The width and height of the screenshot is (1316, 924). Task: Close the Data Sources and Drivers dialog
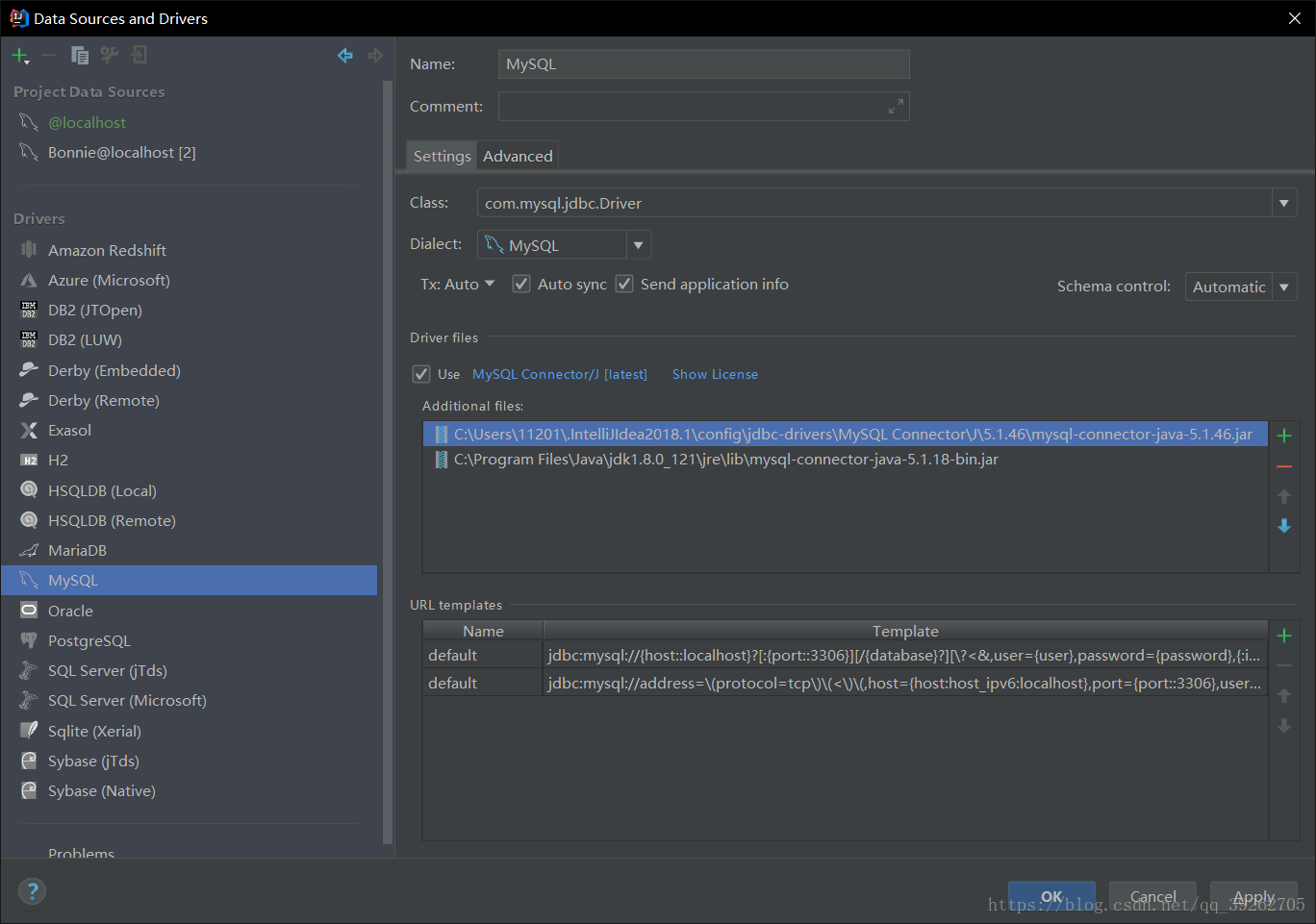(1294, 18)
